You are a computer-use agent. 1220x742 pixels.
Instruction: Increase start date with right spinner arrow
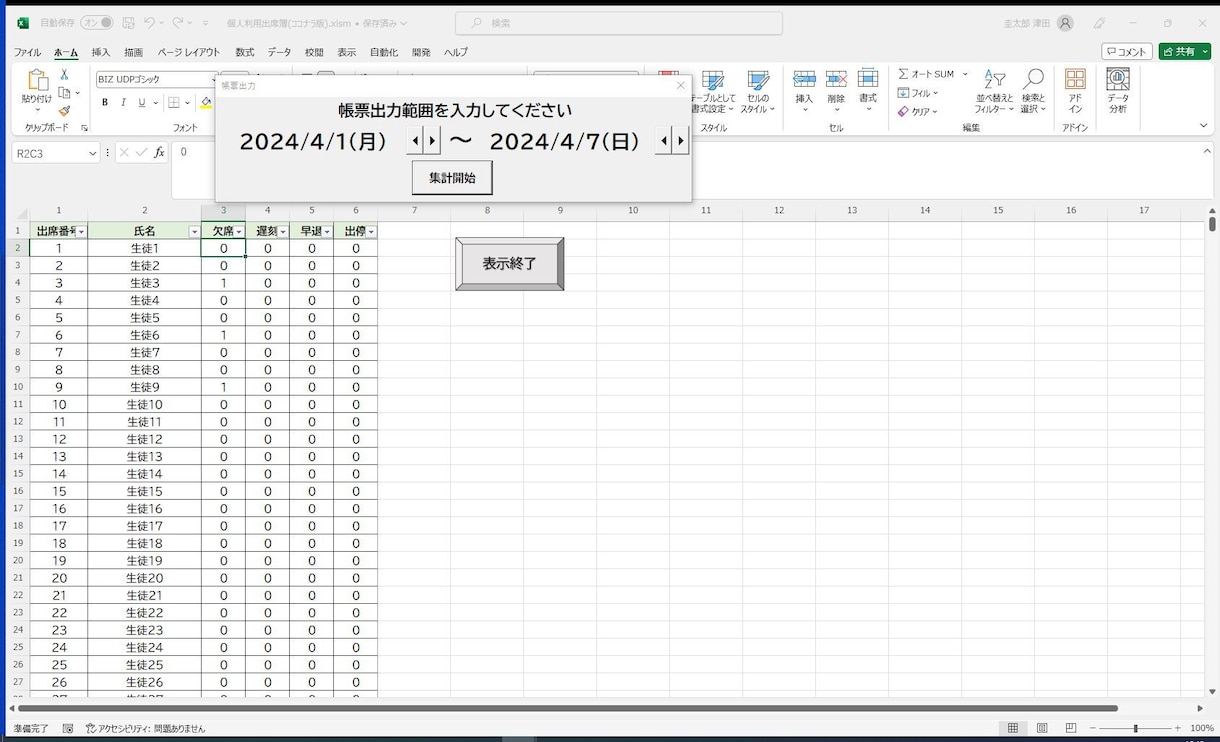coord(432,141)
